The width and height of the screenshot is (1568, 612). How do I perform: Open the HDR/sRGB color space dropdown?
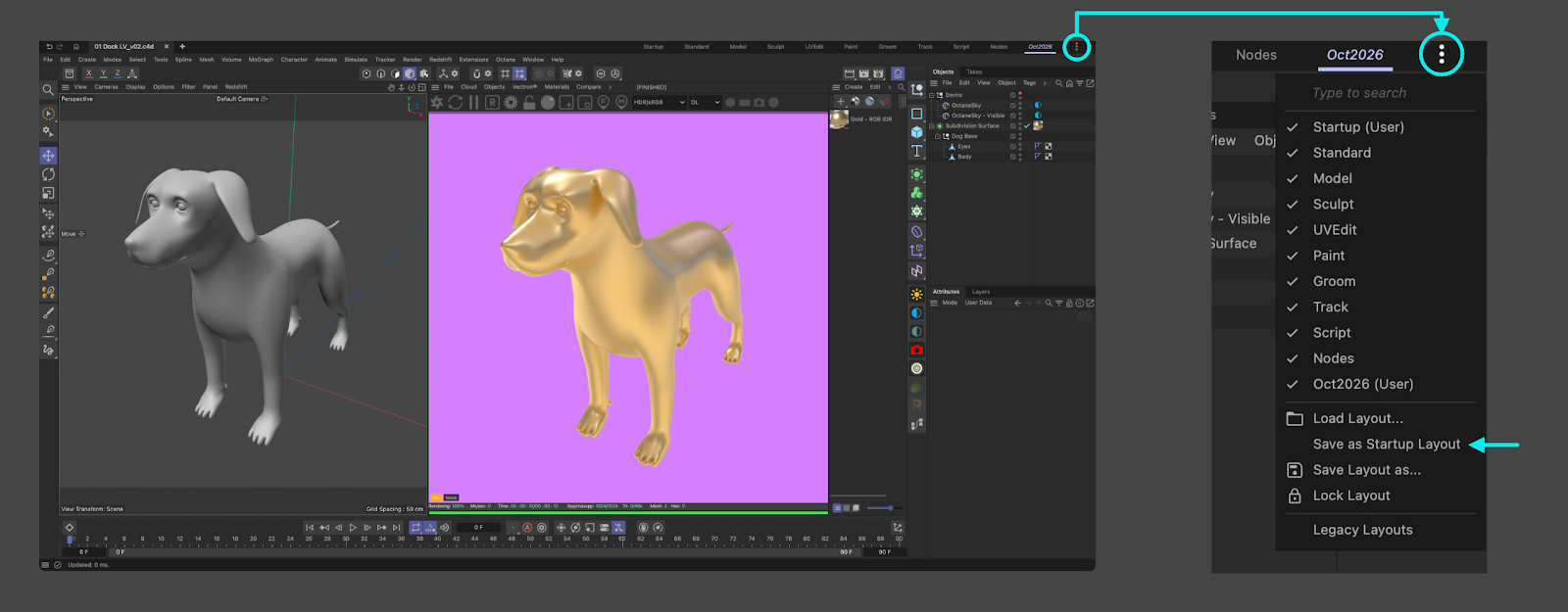tap(660, 102)
